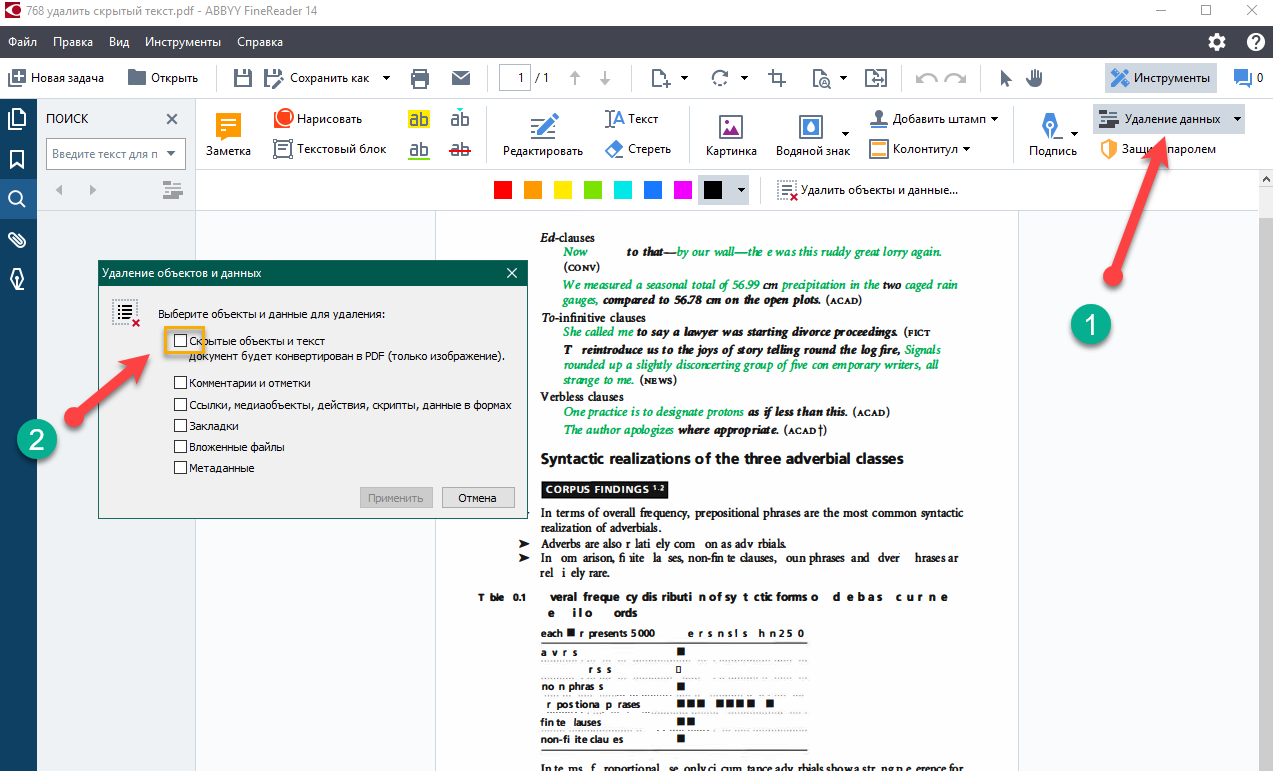Enable Комментарии и отметки checkbox
The image size is (1273, 771).
[180, 382]
